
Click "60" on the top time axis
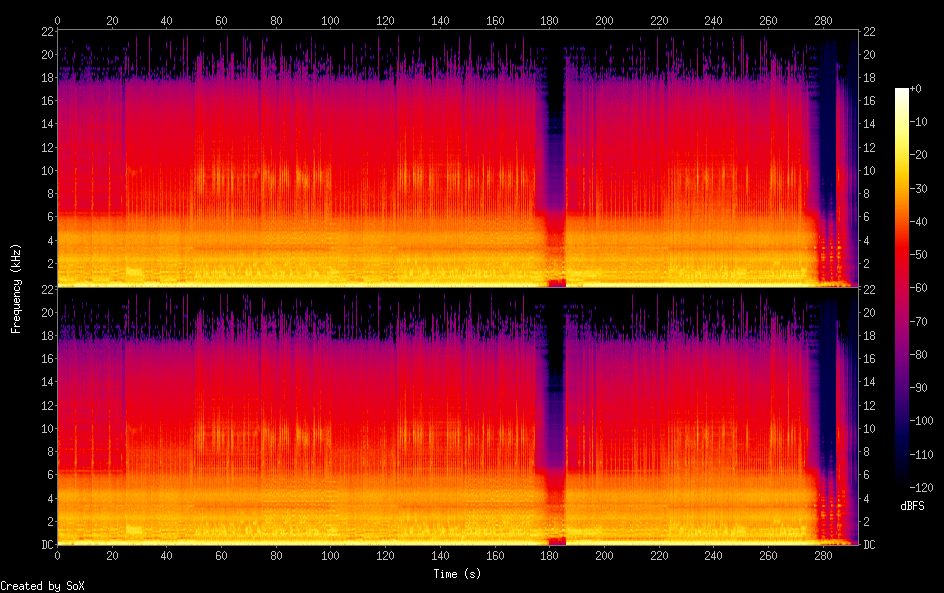pyautogui.click(x=221, y=20)
